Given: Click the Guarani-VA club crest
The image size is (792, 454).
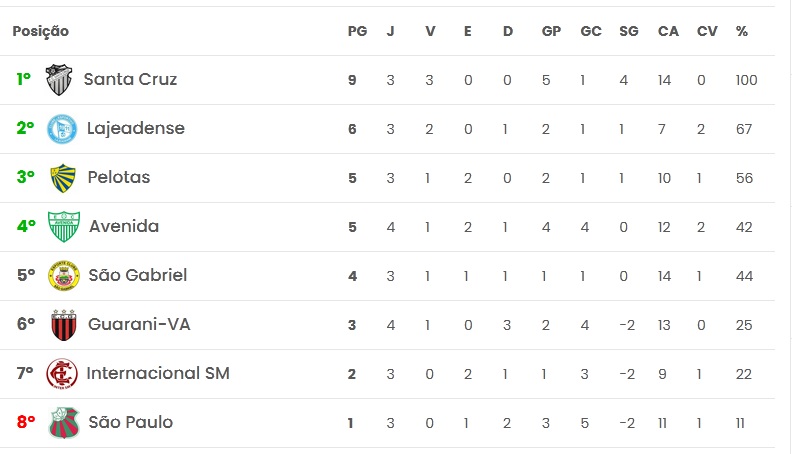Looking at the screenshot, I should (x=64, y=324).
